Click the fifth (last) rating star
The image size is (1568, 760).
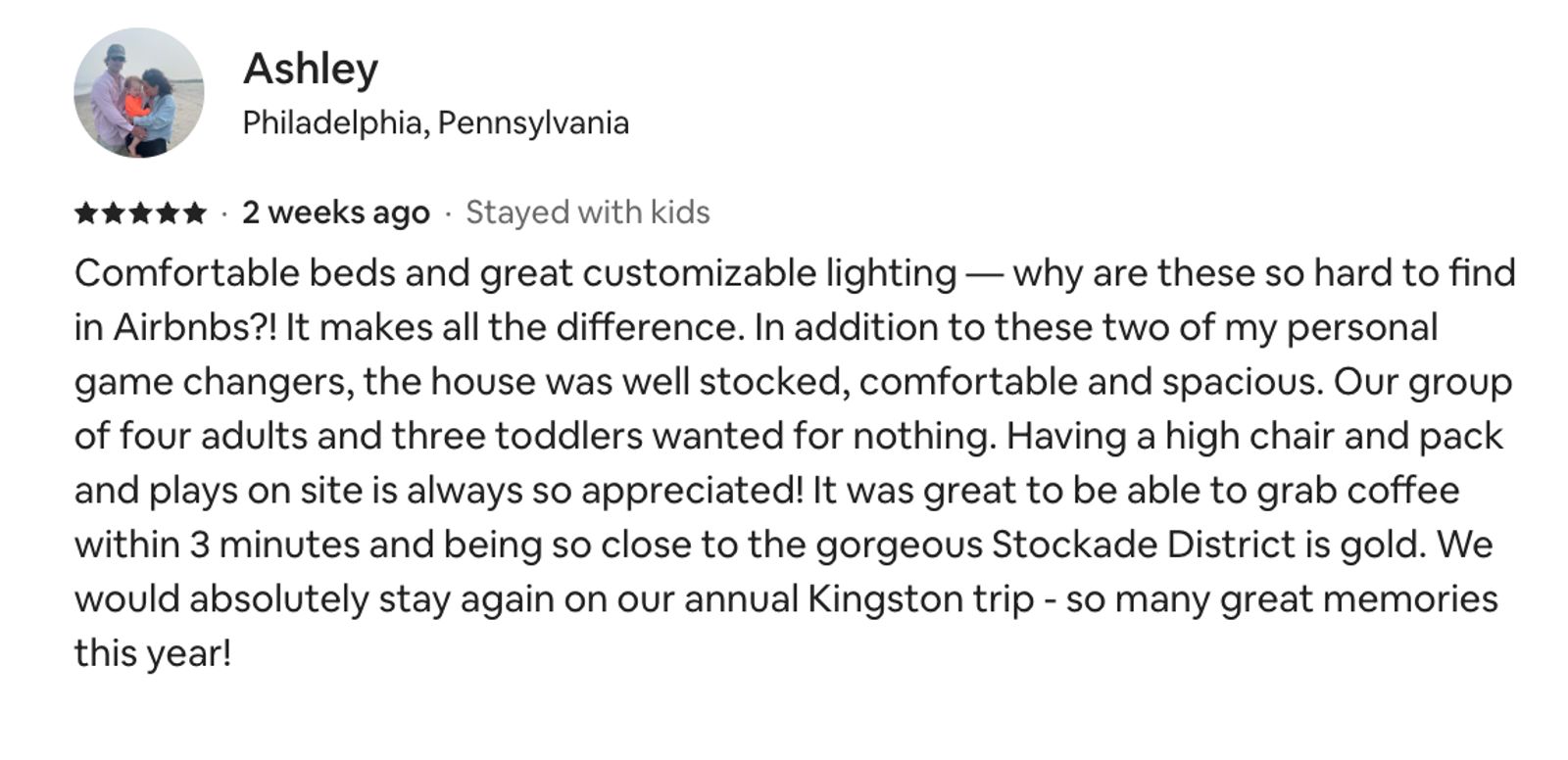[x=195, y=213]
